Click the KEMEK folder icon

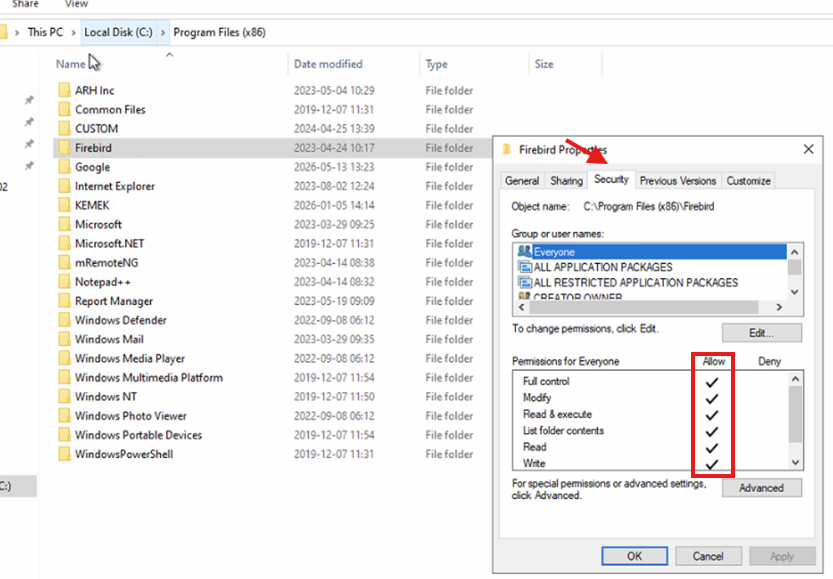pos(64,205)
